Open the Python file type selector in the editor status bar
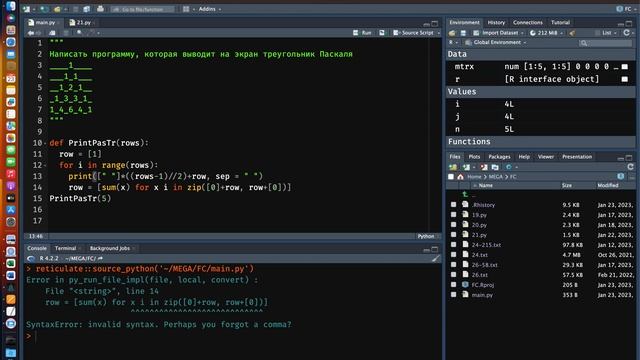The image size is (640, 360). pyautogui.click(x=428, y=236)
